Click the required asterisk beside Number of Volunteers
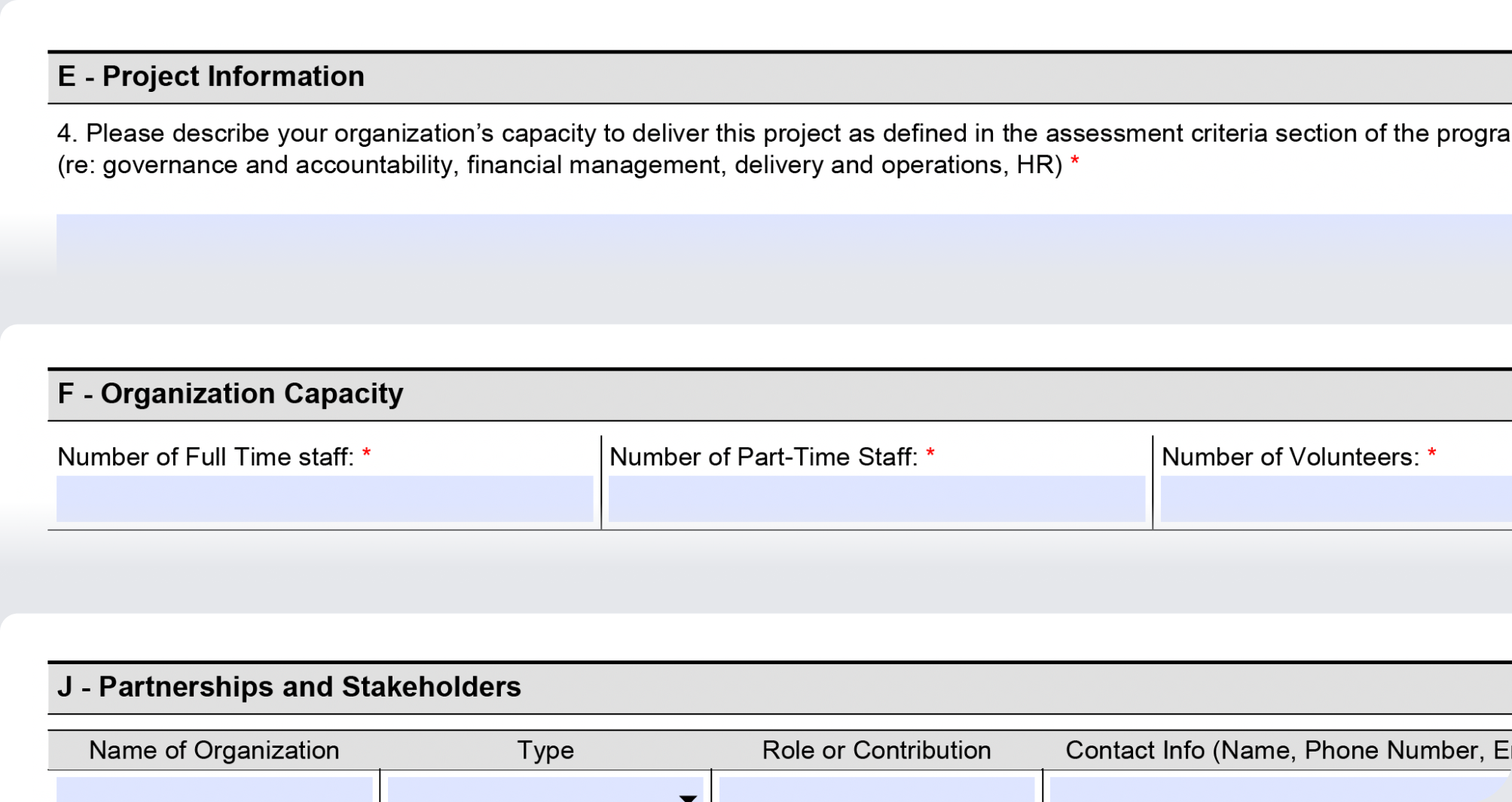Screen dimensions: 1512x802 pos(1431,453)
